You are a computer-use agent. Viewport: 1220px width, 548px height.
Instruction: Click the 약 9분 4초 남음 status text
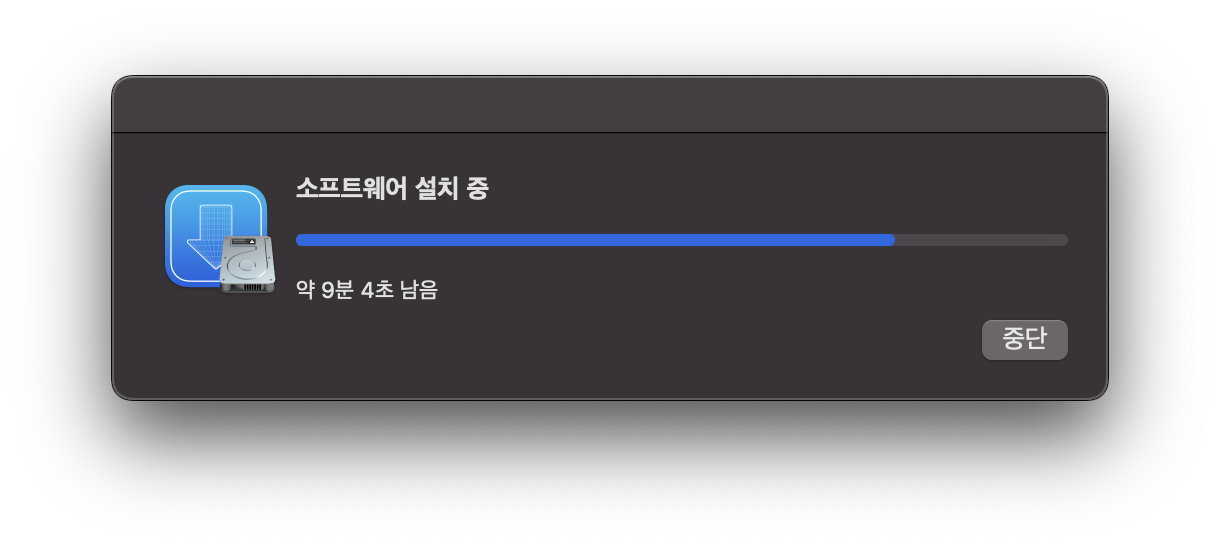(367, 291)
